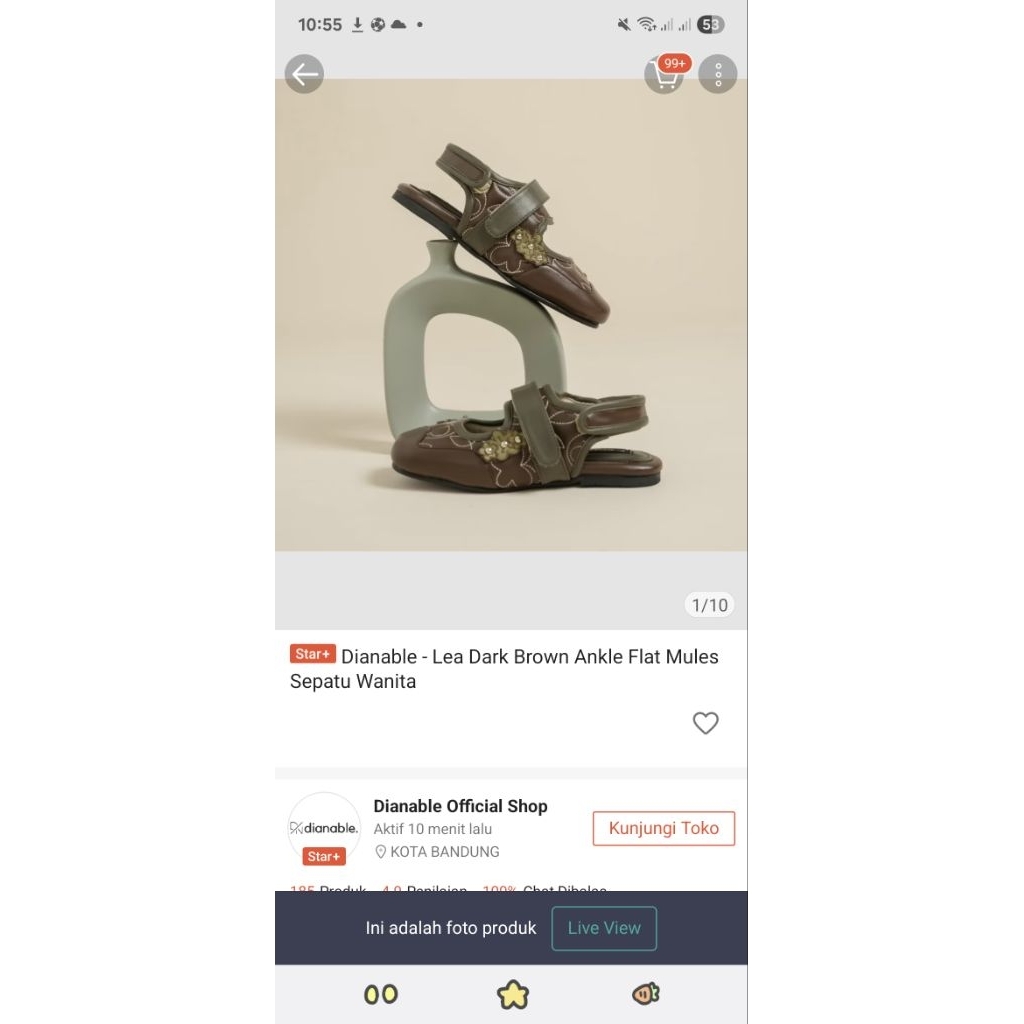The height and width of the screenshot is (1024, 1024).
Task: Open Dianable Official Shop name link
Action: point(460,806)
